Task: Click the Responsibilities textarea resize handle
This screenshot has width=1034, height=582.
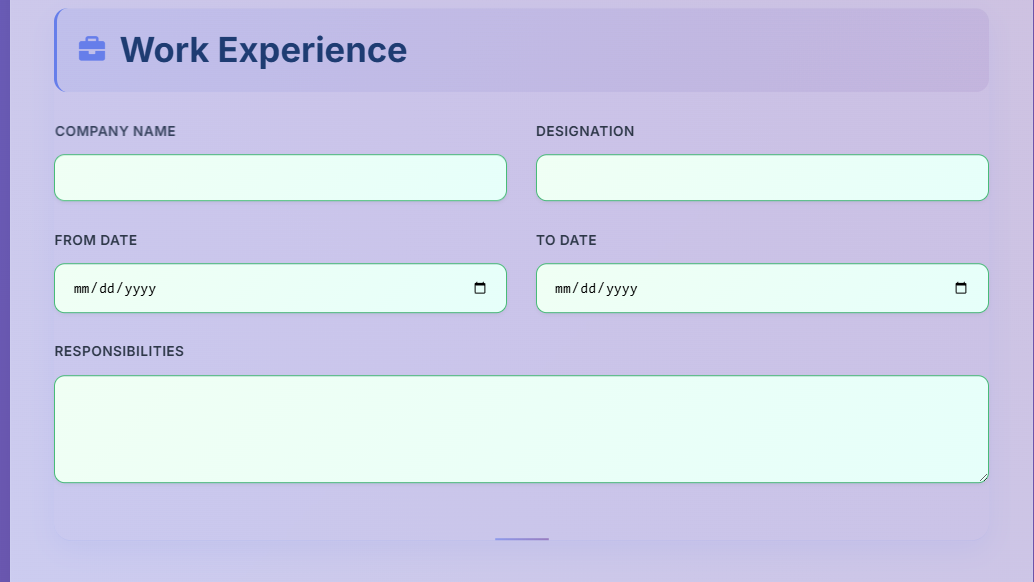Action: point(983,477)
